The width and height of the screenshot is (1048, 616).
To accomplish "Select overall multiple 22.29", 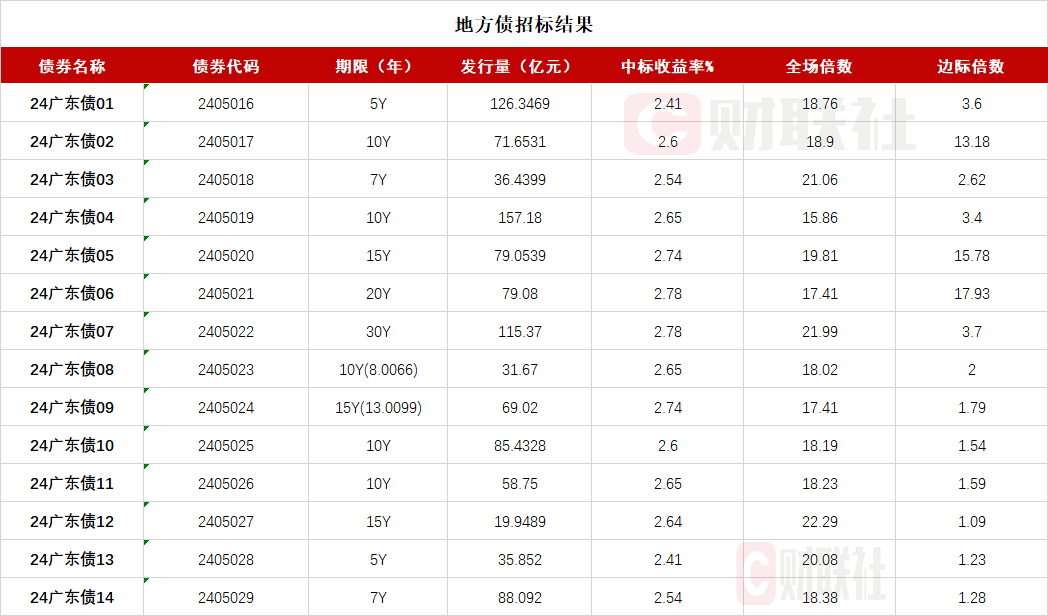I will pyautogui.click(x=820, y=522).
